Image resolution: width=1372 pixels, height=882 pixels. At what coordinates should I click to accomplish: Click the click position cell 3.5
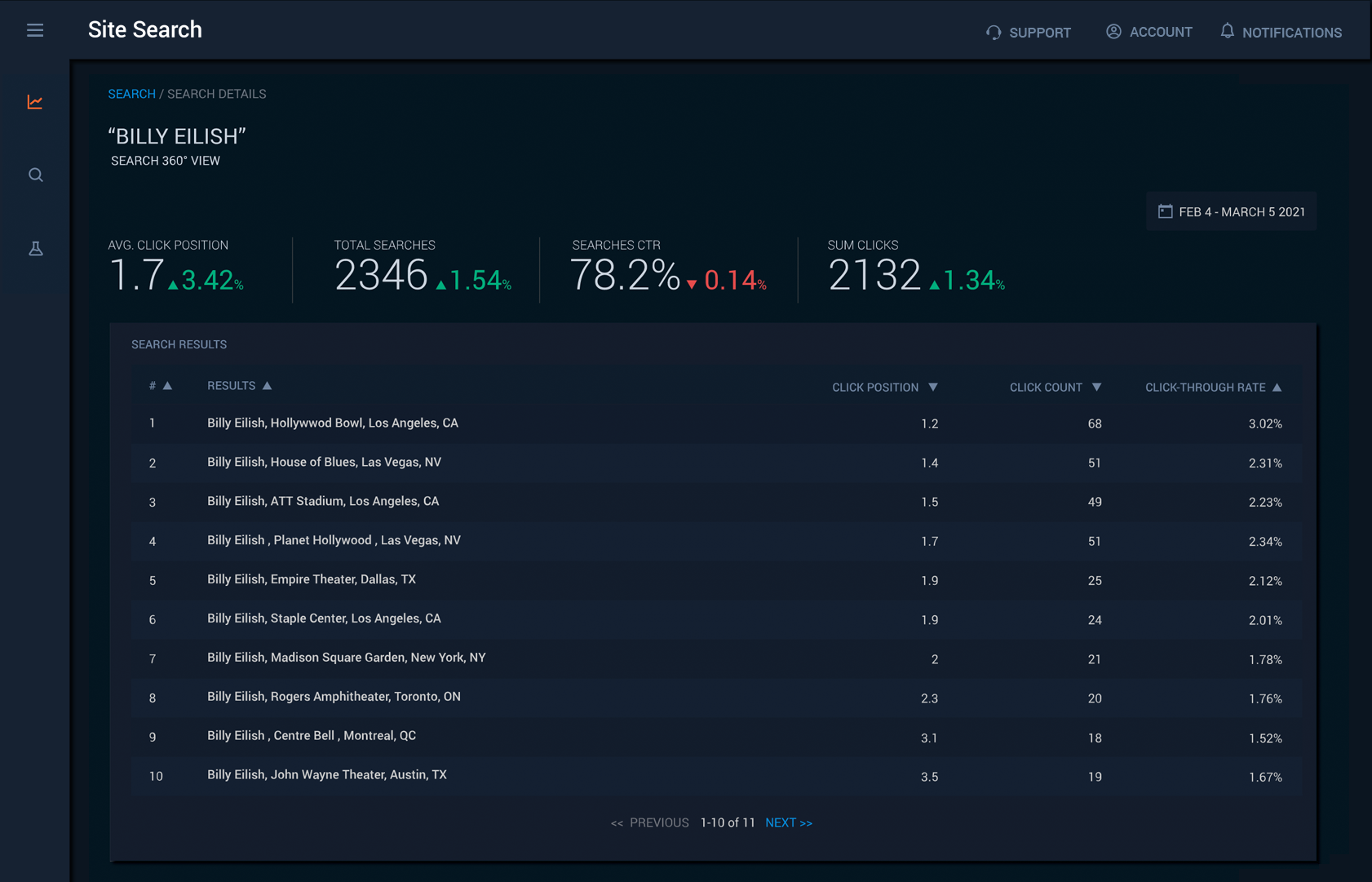click(929, 777)
